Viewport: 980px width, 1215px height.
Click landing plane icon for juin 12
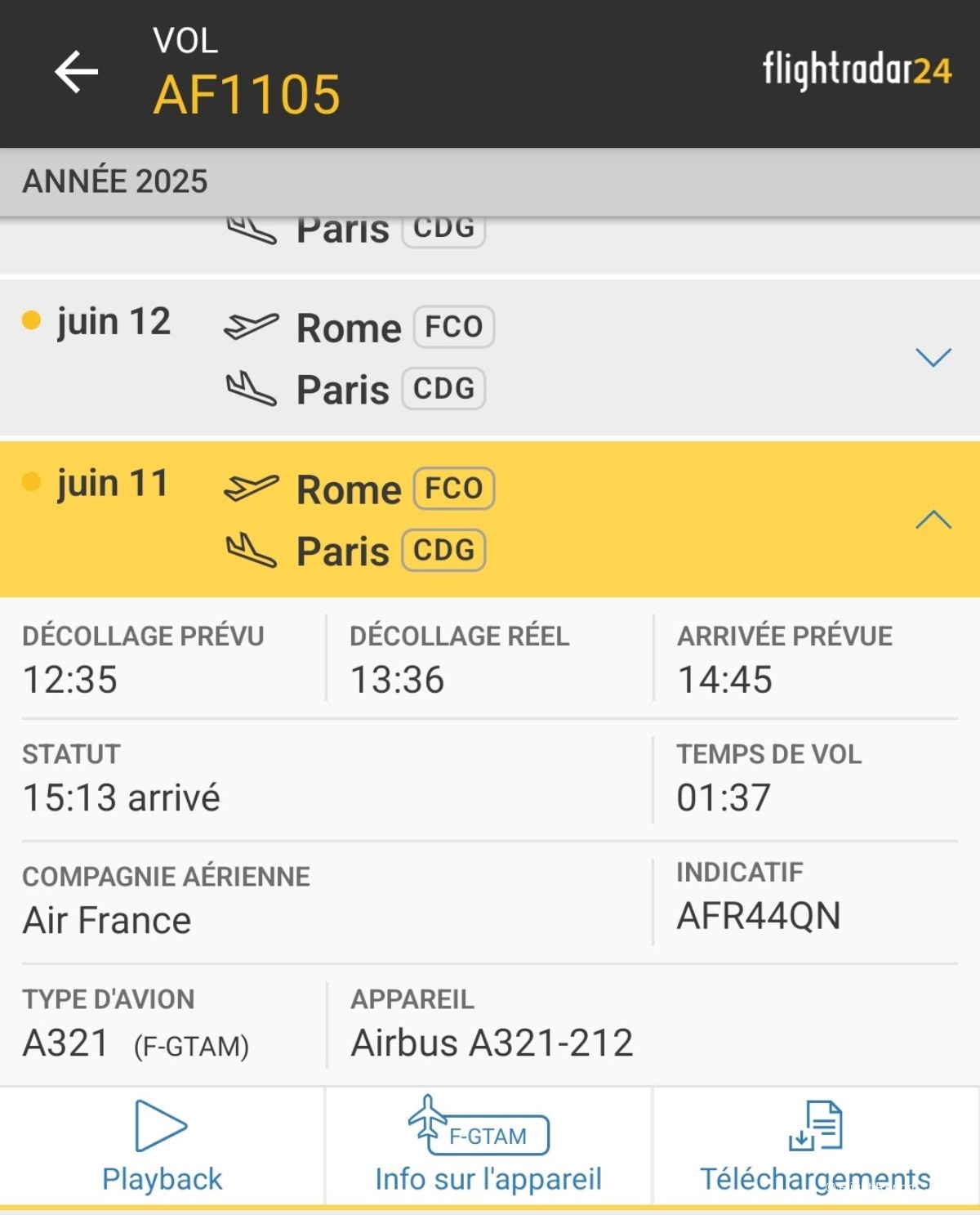[x=251, y=388]
